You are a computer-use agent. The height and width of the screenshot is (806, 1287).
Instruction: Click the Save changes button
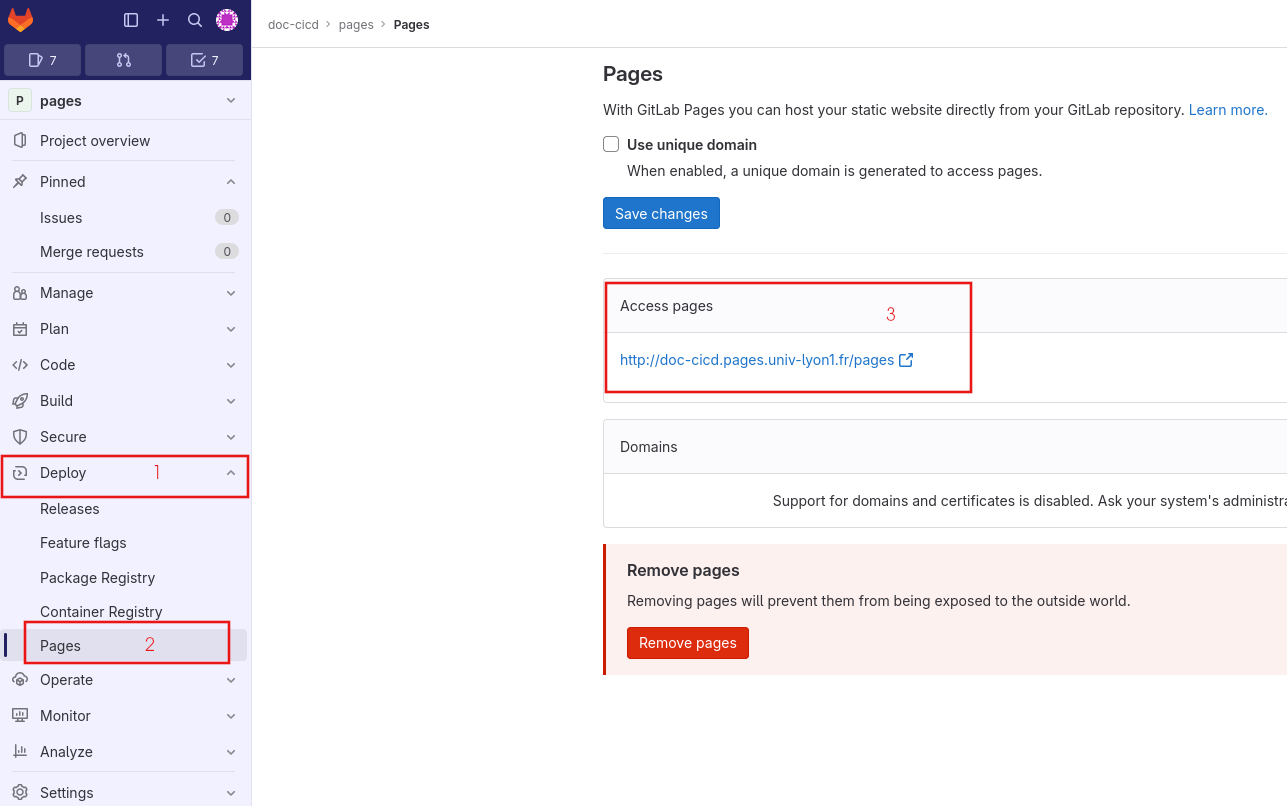coord(661,213)
